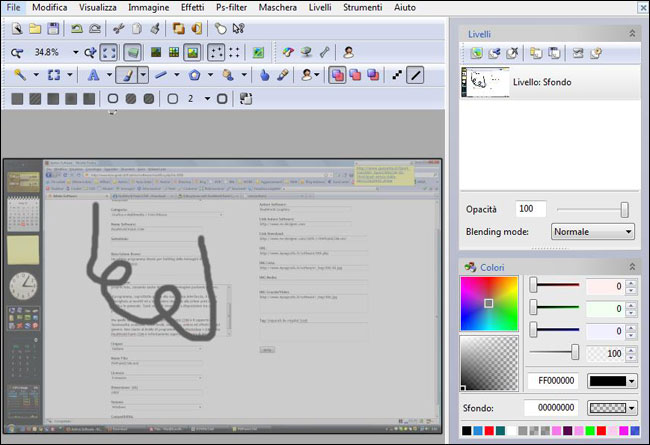
Task: Select the Brush tool
Action: 127,75
